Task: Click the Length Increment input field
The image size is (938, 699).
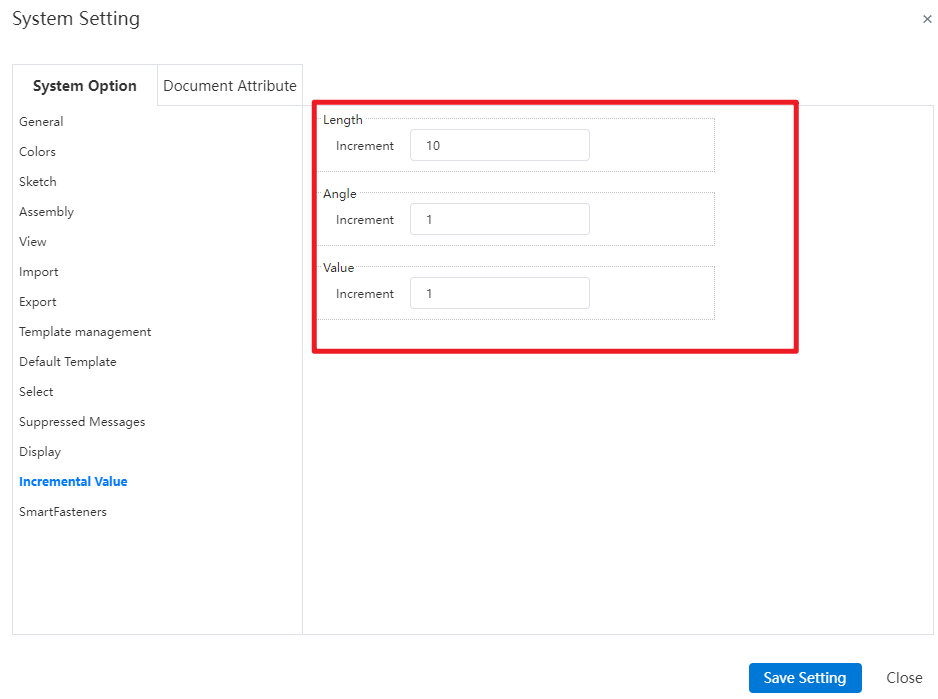Action: (x=500, y=145)
